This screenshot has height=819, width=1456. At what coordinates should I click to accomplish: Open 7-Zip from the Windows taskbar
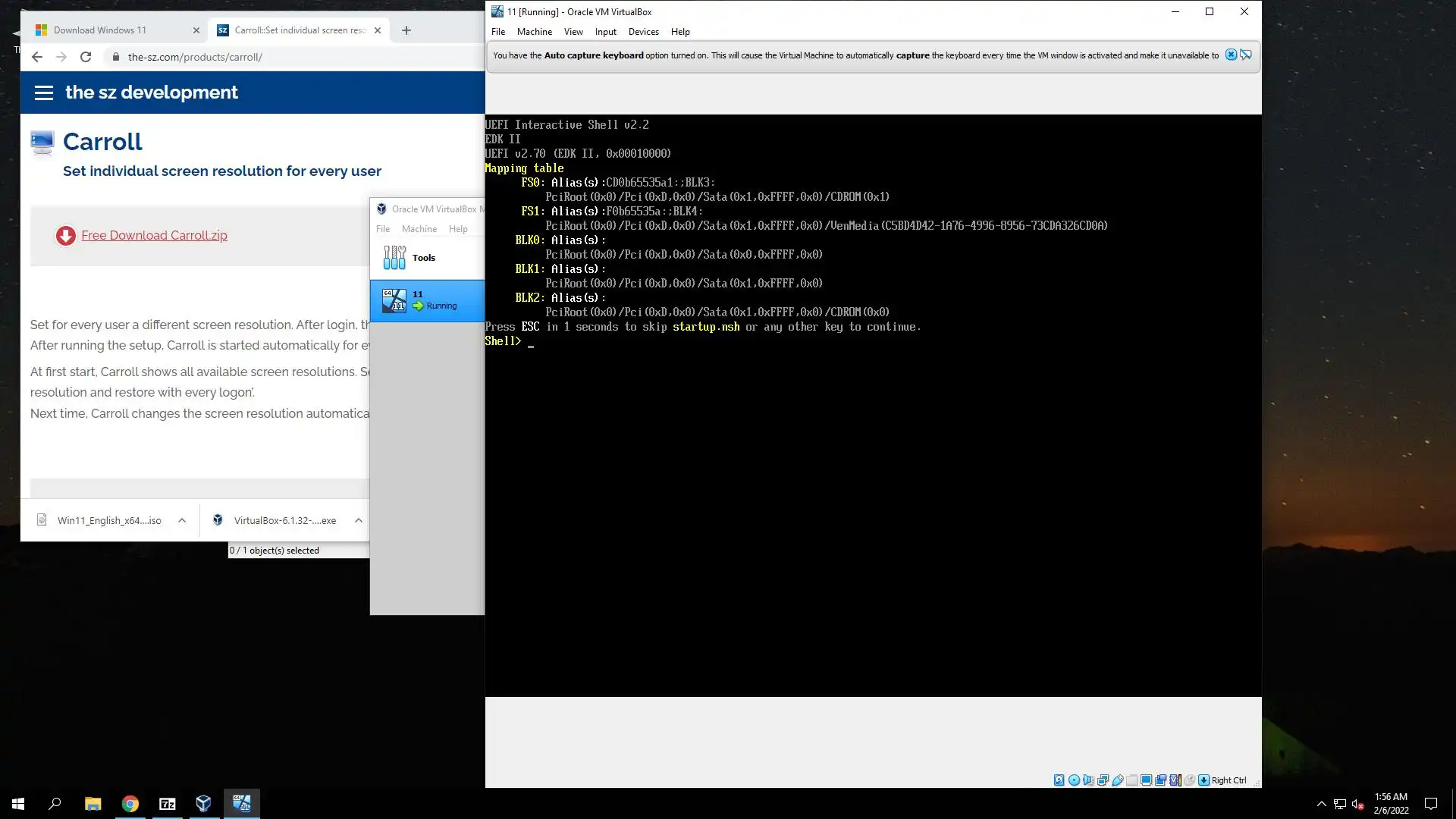(167, 804)
